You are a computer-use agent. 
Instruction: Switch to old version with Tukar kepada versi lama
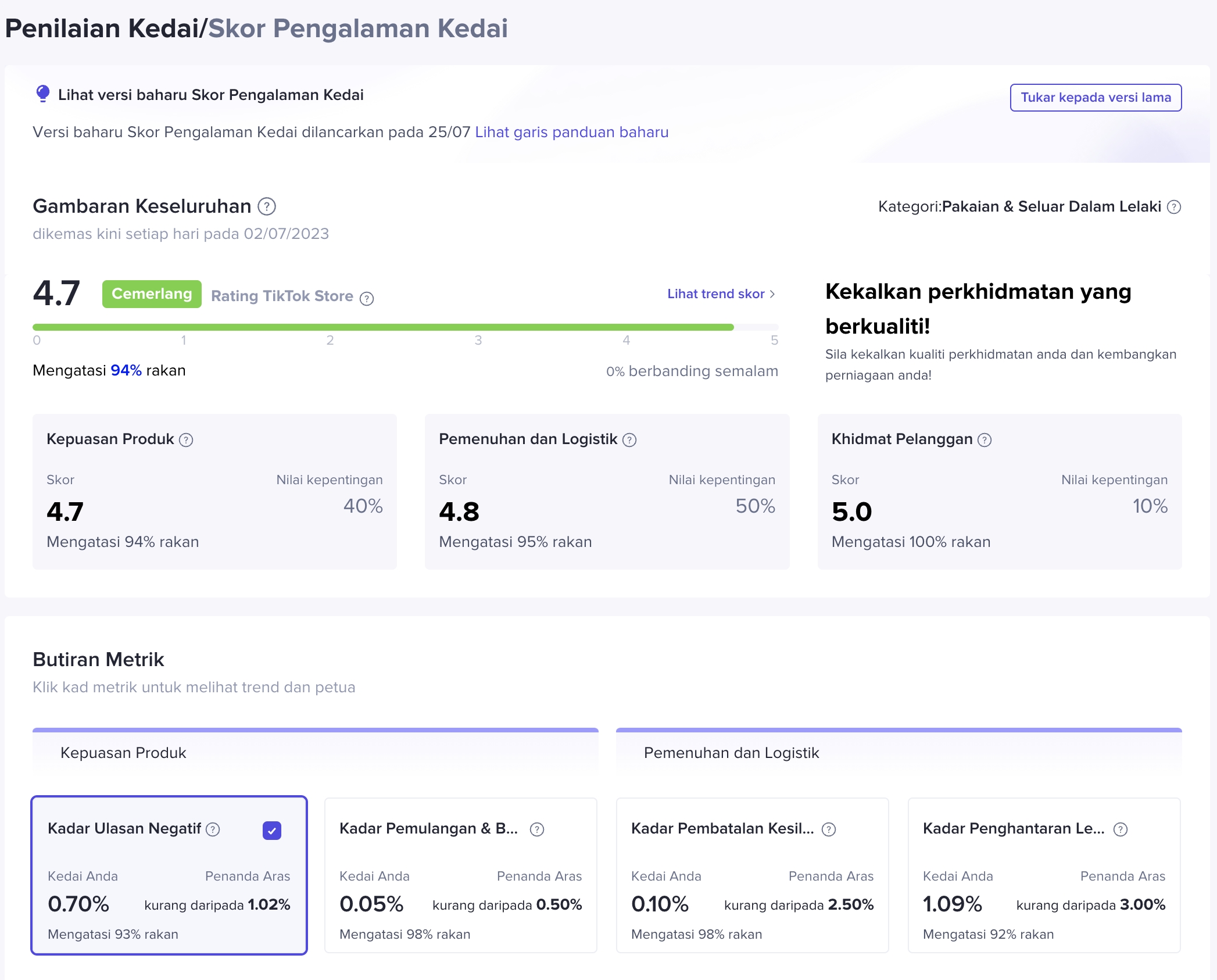(x=1096, y=98)
